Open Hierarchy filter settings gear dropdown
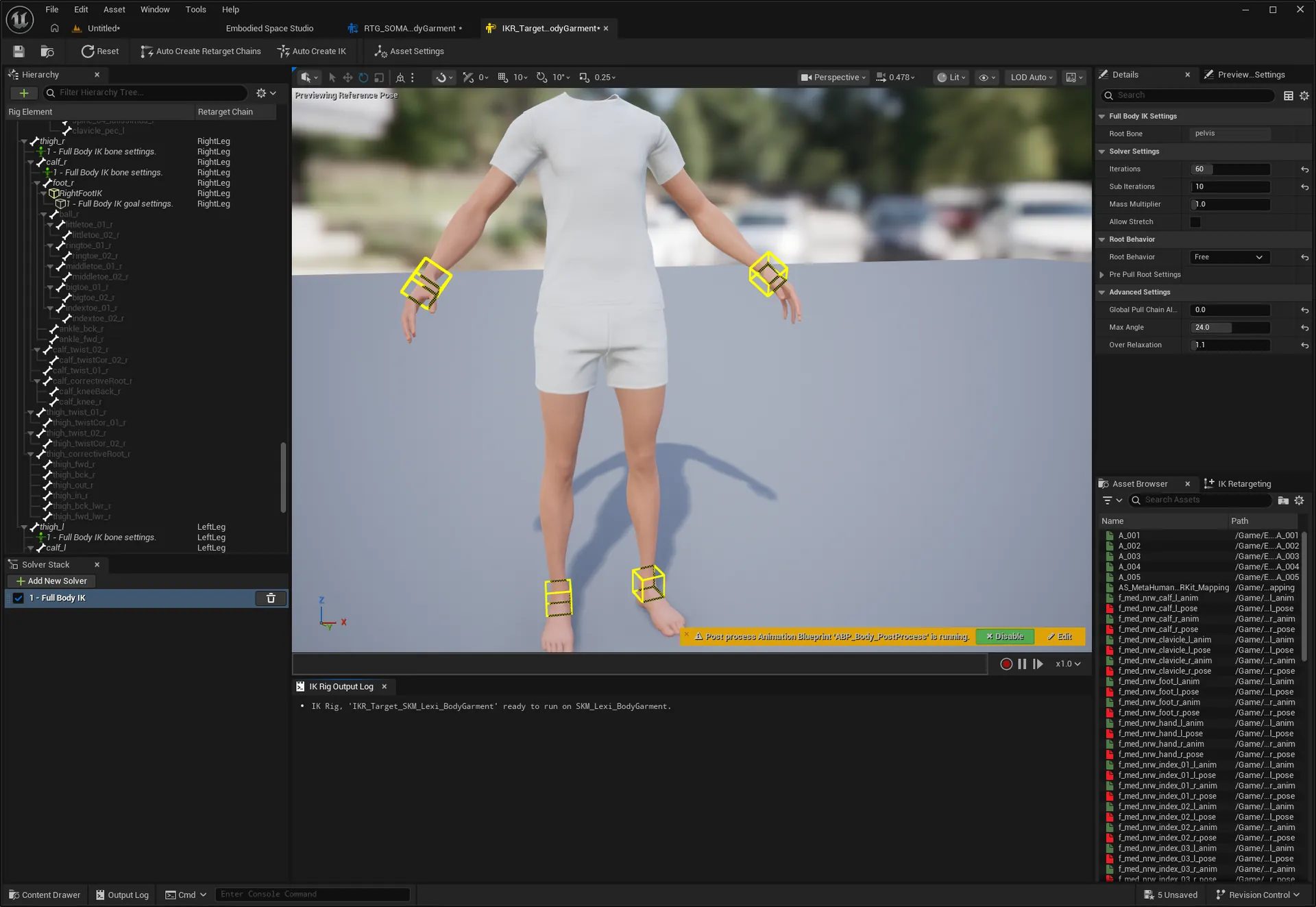 tap(265, 93)
